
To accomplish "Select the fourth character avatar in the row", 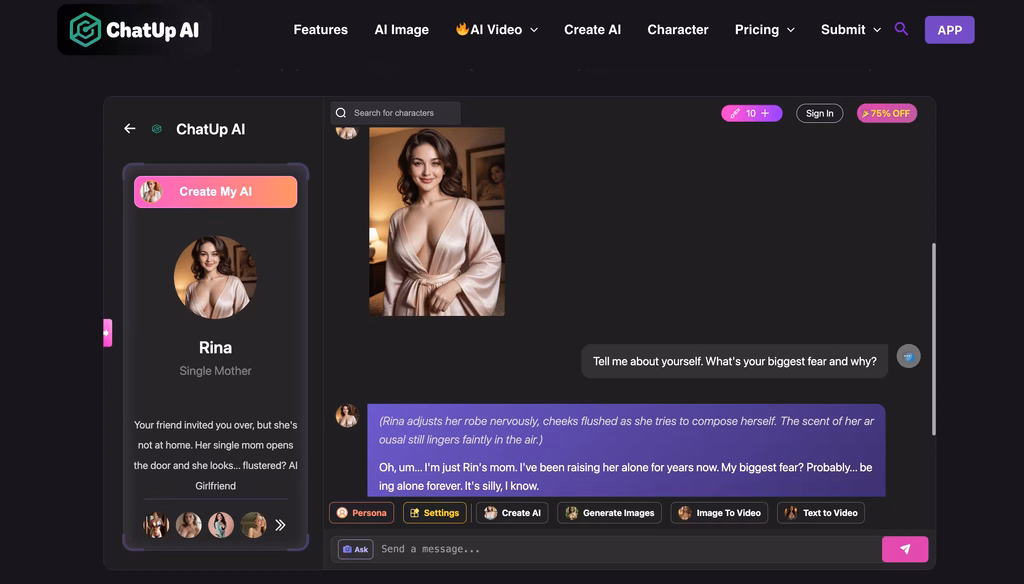I will pos(253,525).
